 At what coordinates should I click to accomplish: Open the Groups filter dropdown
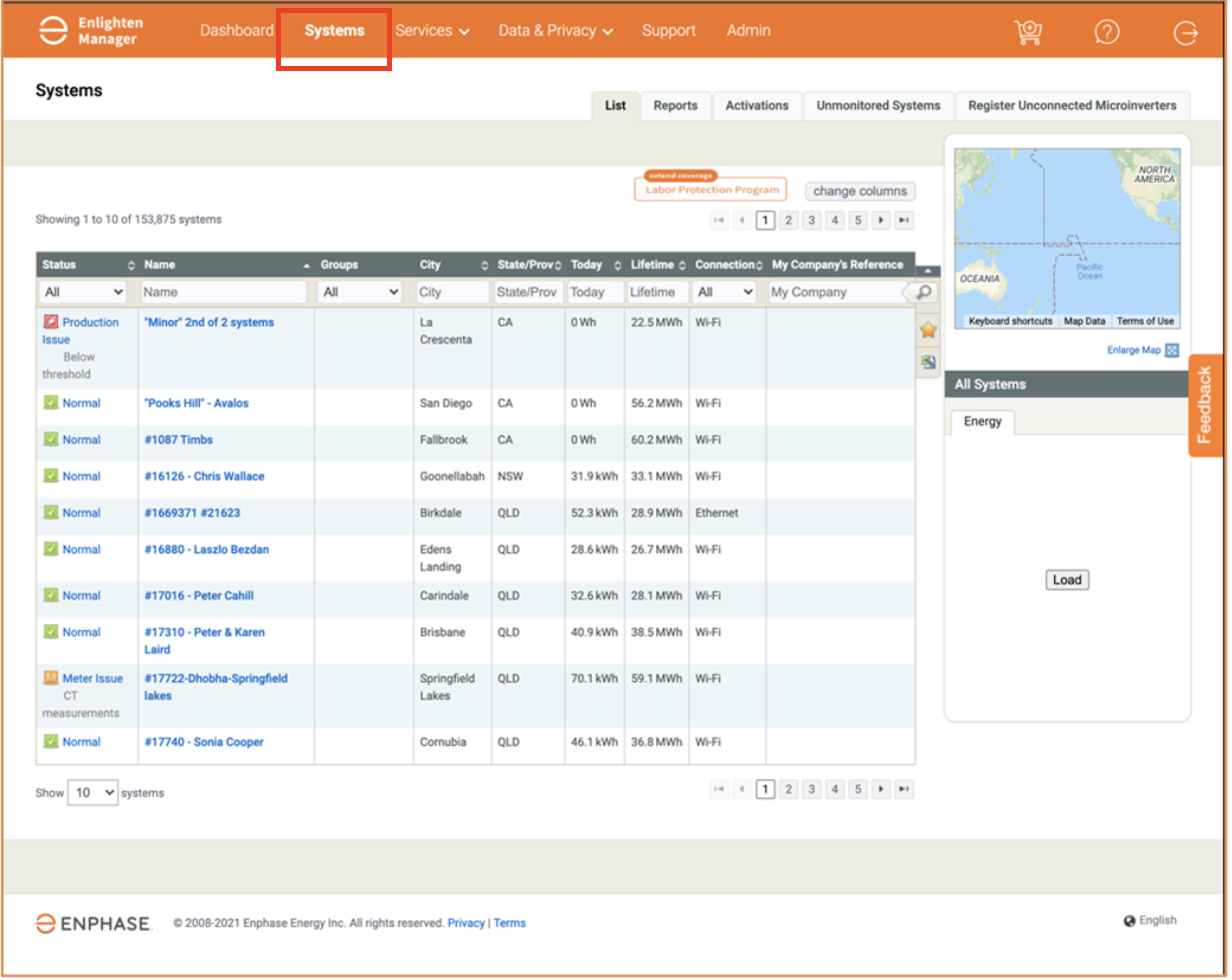360,292
